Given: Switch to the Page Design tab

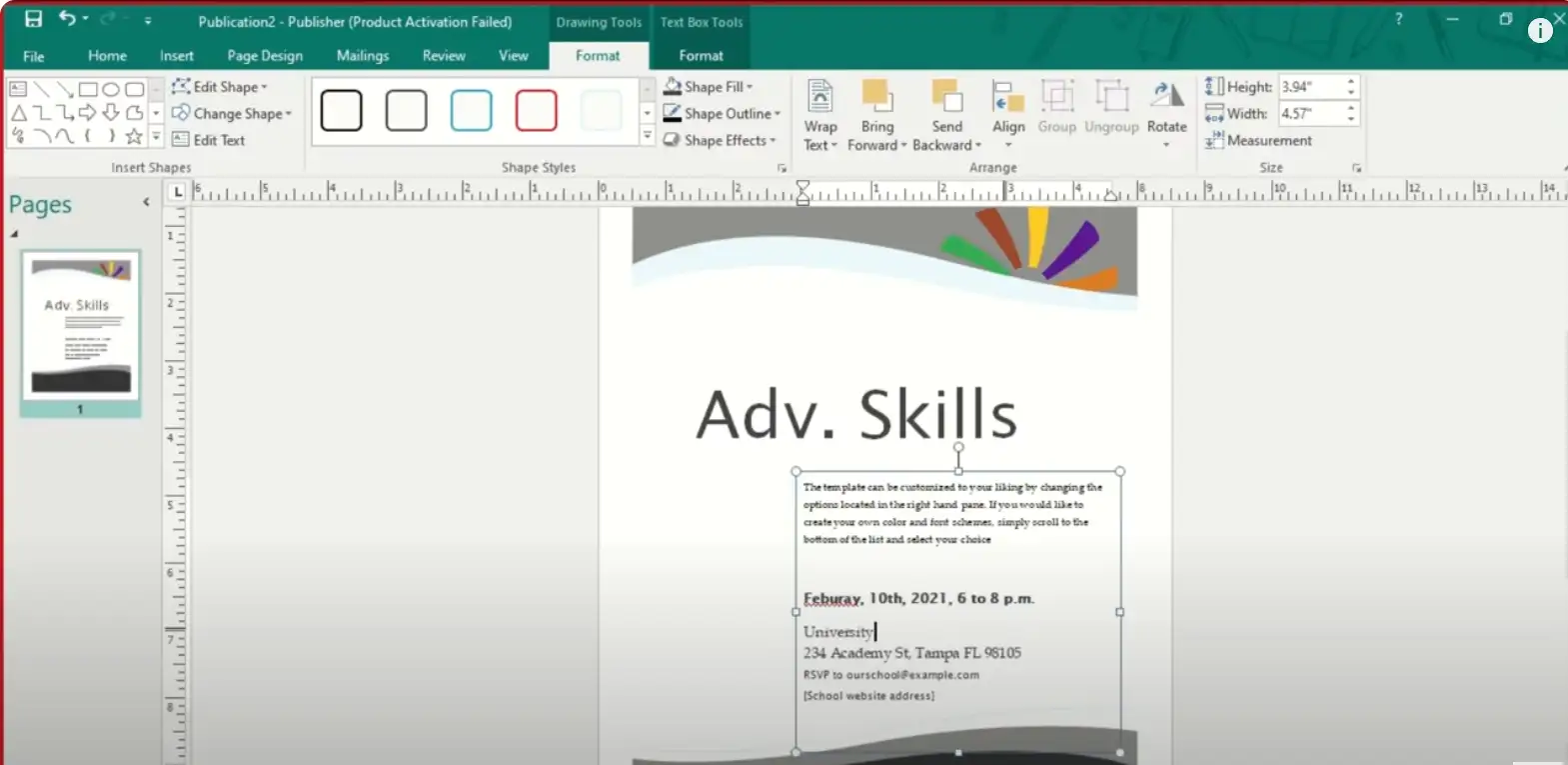Looking at the screenshot, I should point(265,56).
